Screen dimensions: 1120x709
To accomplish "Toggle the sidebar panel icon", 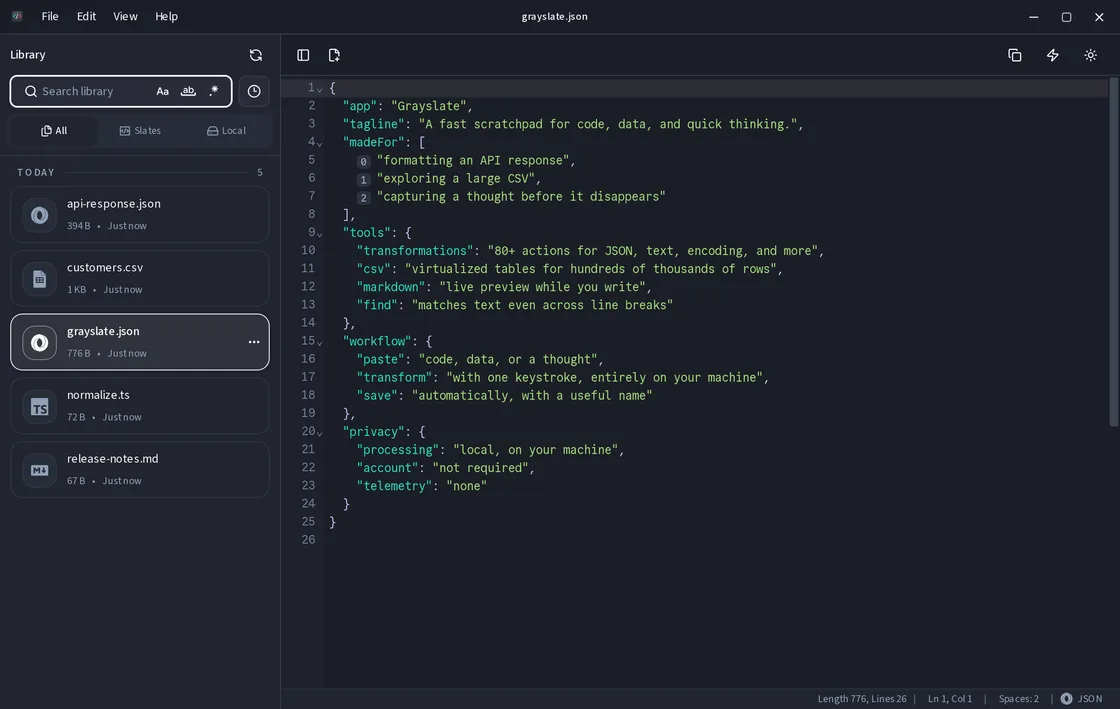I will point(303,55).
